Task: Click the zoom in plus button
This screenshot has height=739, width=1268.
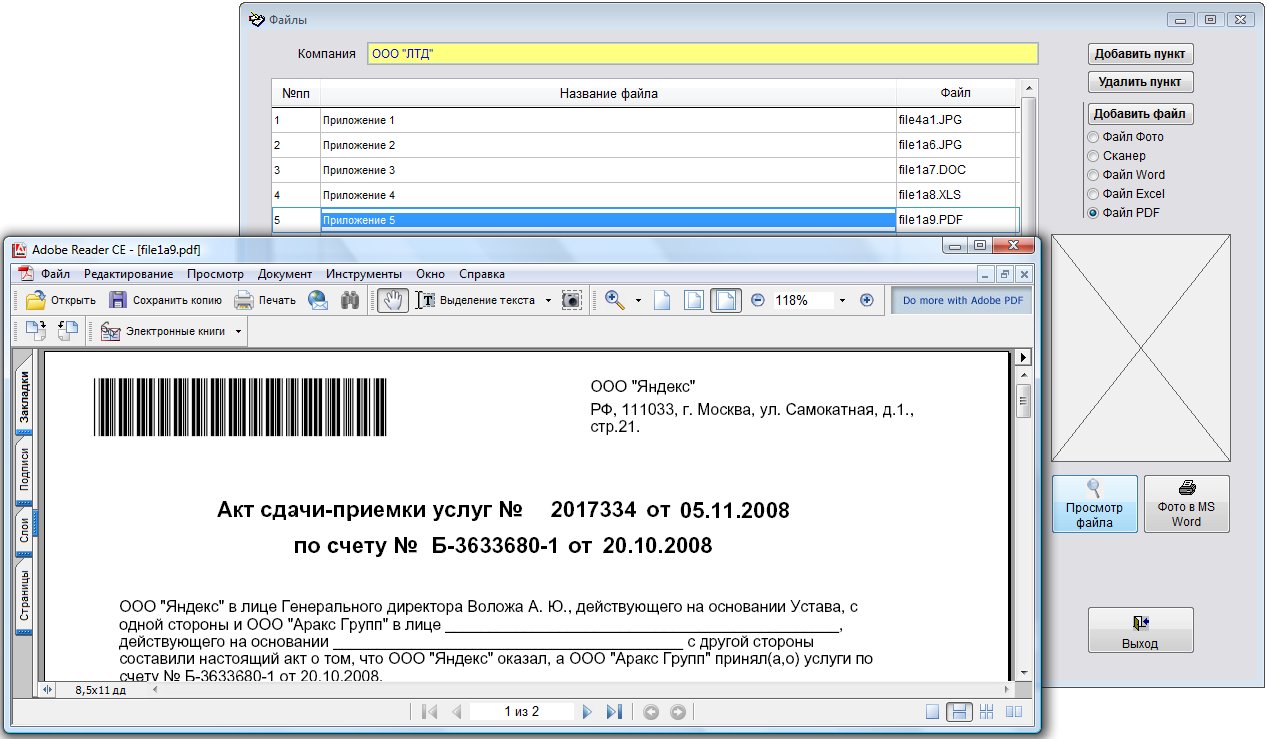Action: tap(867, 300)
